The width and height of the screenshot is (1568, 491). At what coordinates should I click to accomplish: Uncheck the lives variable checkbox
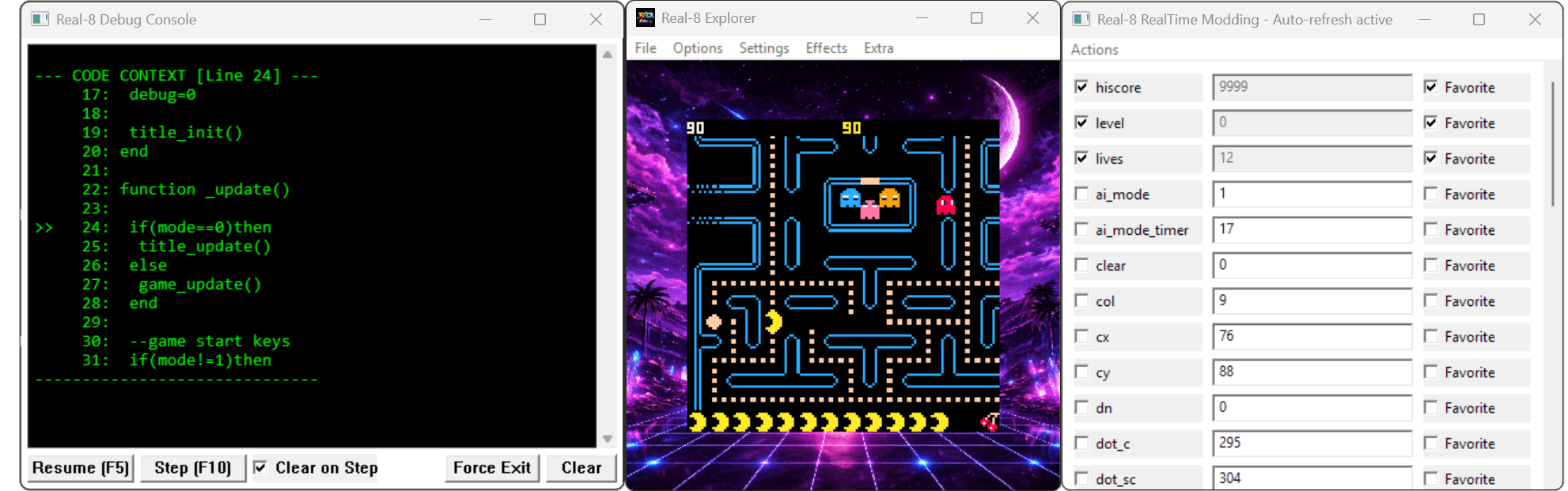(1081, 158)
